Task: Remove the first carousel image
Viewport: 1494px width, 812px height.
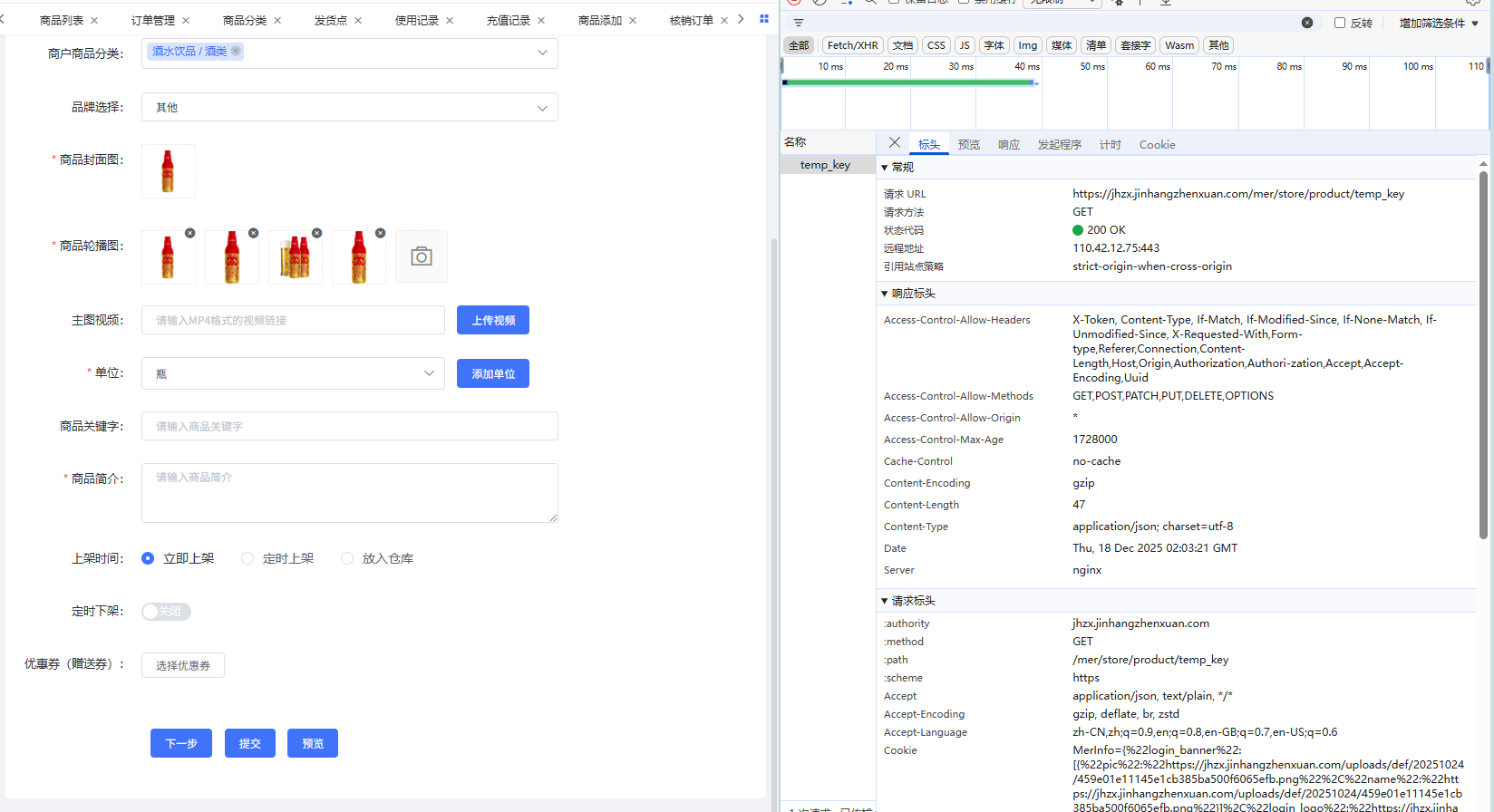Action: coord(190,233)
